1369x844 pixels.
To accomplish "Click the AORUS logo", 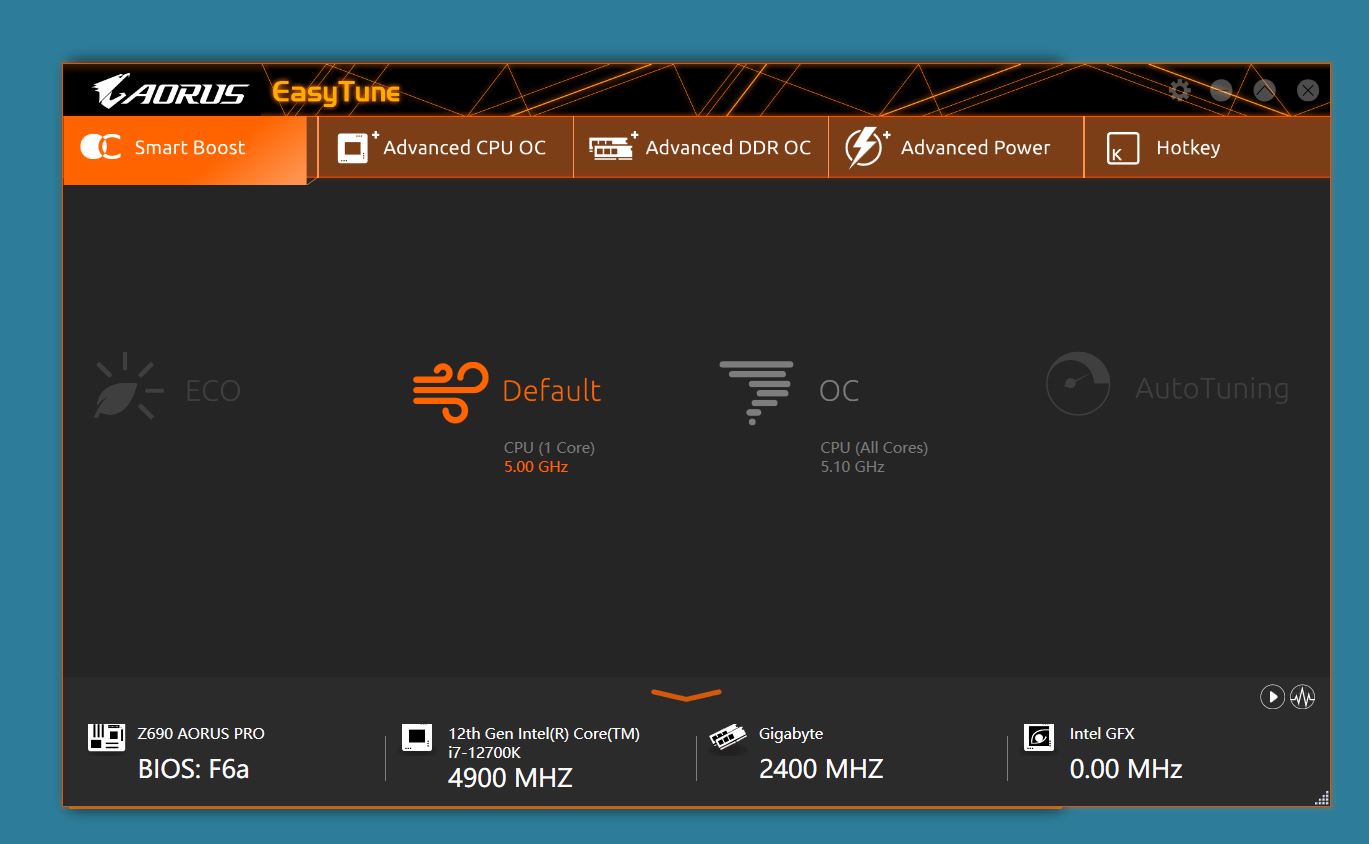I will (171, 91).
